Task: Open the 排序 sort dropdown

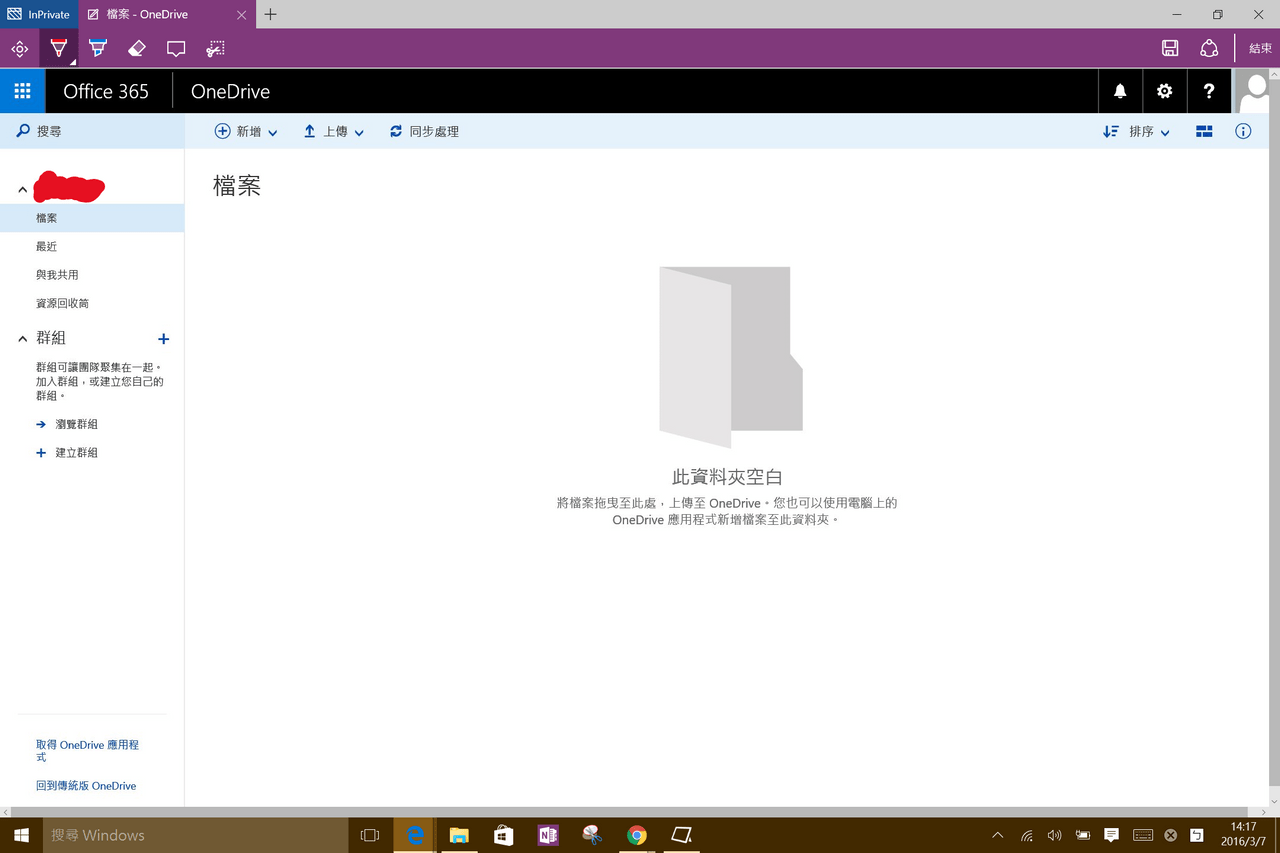Action: pyautogui.click(x=1136, y=131)
